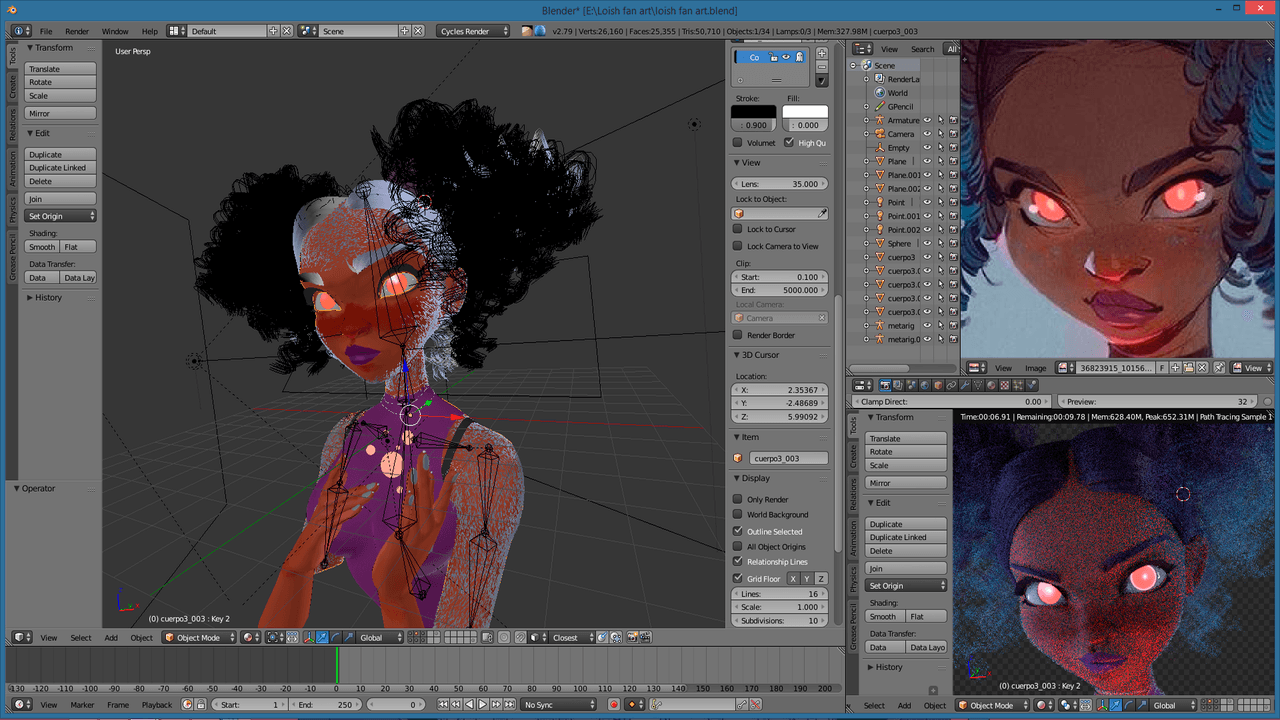Enable the Only Render checkbox
Viewport: 1280px width, 720px height.
coord(738,499)
